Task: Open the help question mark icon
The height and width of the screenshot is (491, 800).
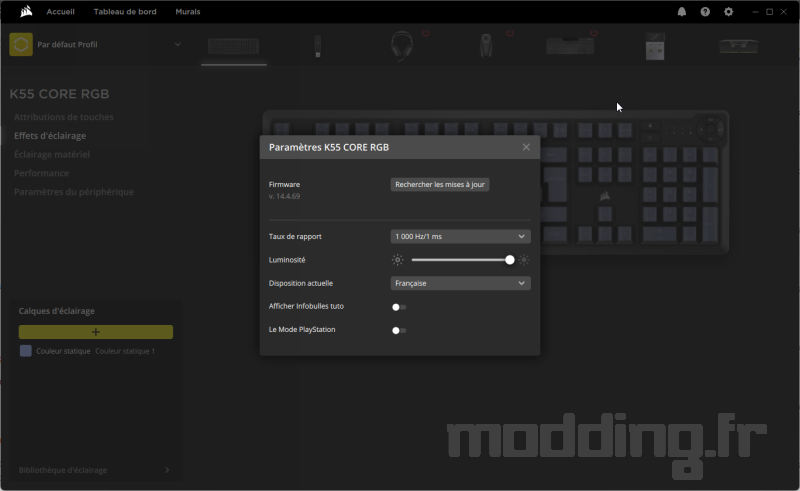Action: click(705, 12)
